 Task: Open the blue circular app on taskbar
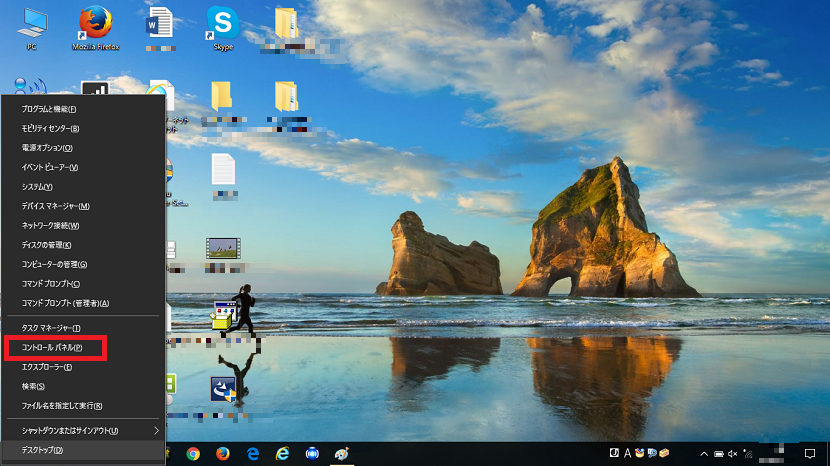tap(312, 454)
